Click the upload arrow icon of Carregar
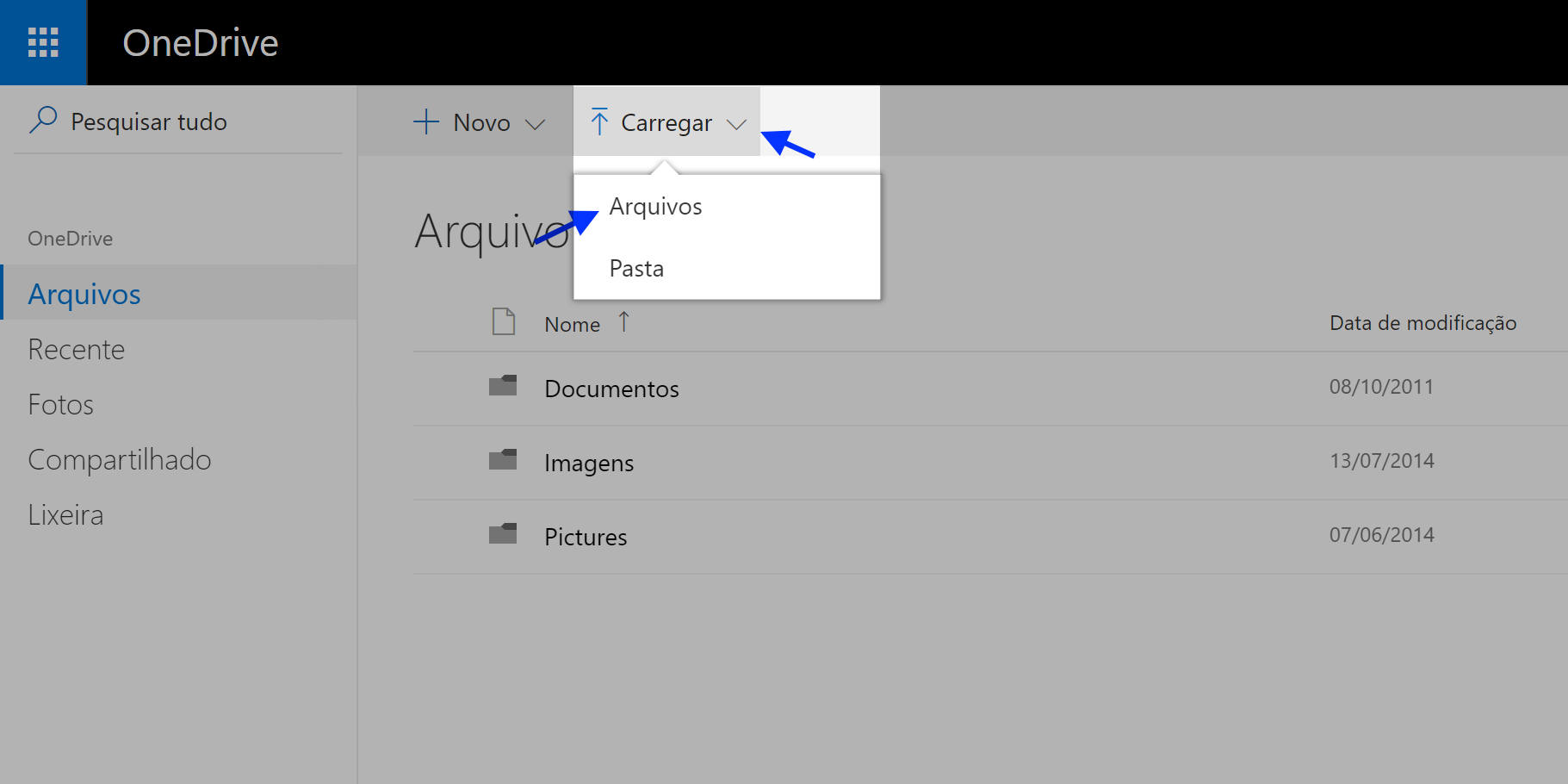Image resolution: width=1568 pixels, height=784 pixels. [599, 121]
